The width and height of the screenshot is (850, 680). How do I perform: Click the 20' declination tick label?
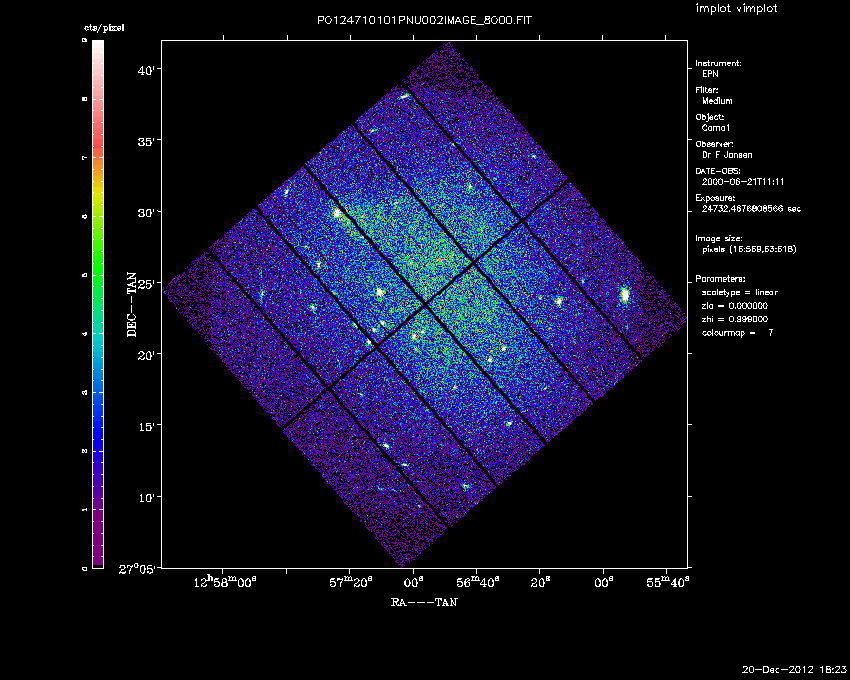click(147, 355)
